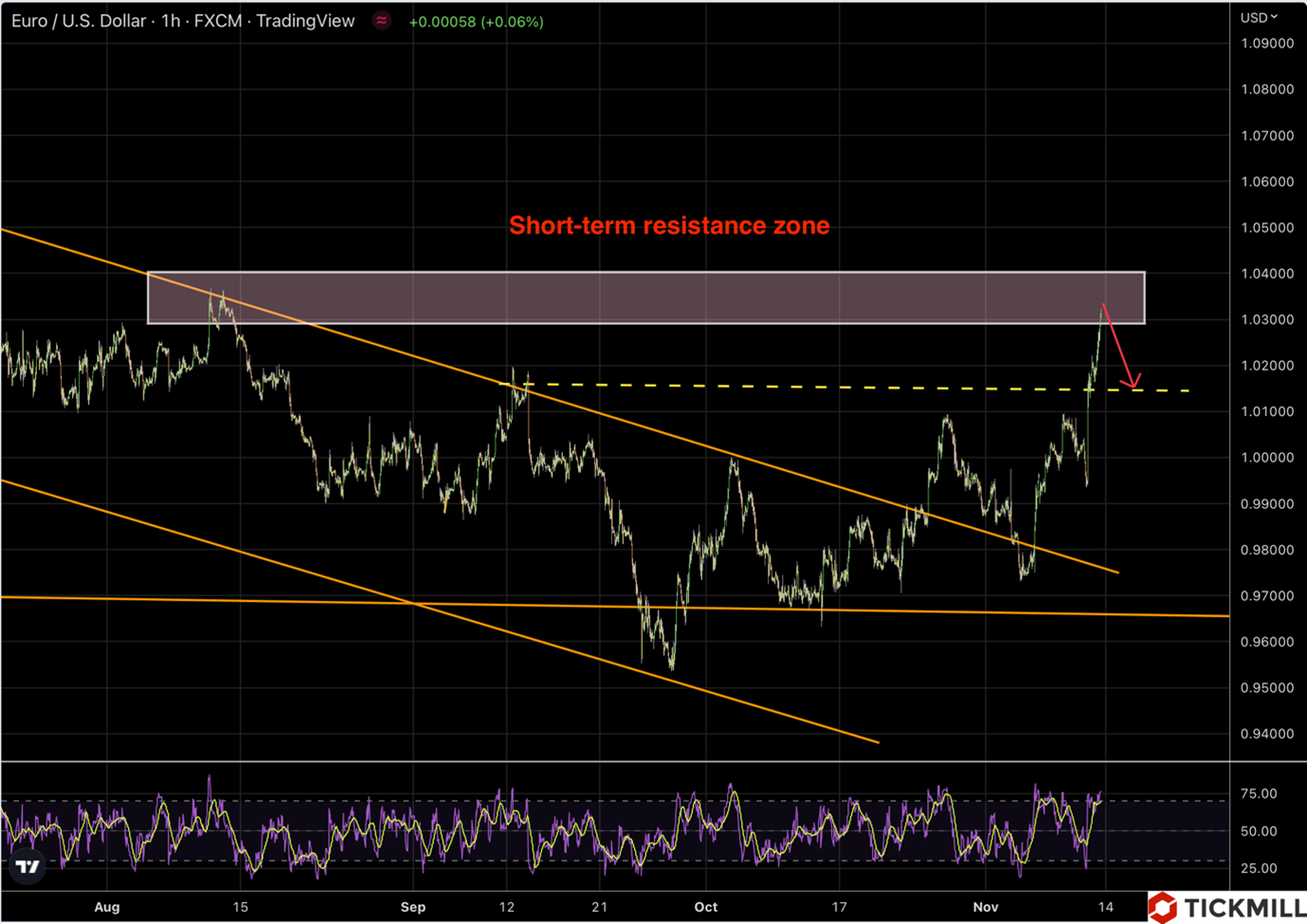Click the 1.00000 price axis label
Image resolution: width=1307 pixels, height=924 pixels.
click(1267, 458)
